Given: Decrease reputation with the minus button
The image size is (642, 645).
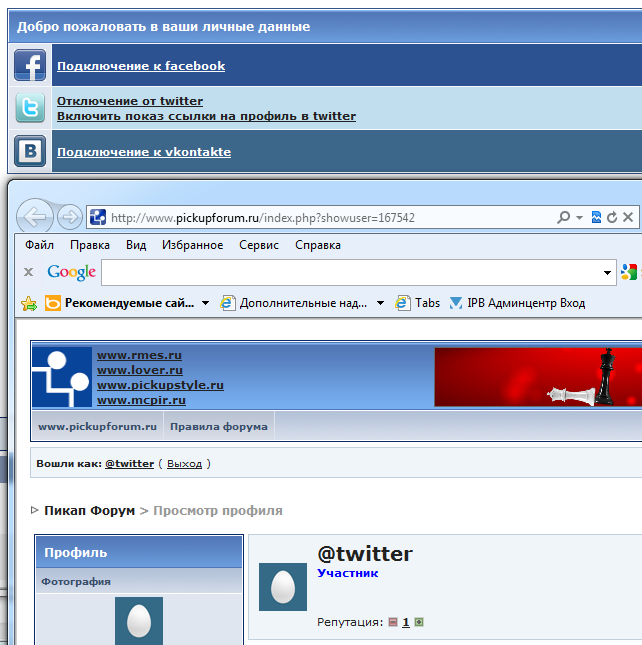Looking at the screenshot, I should (x=393, y=622).
